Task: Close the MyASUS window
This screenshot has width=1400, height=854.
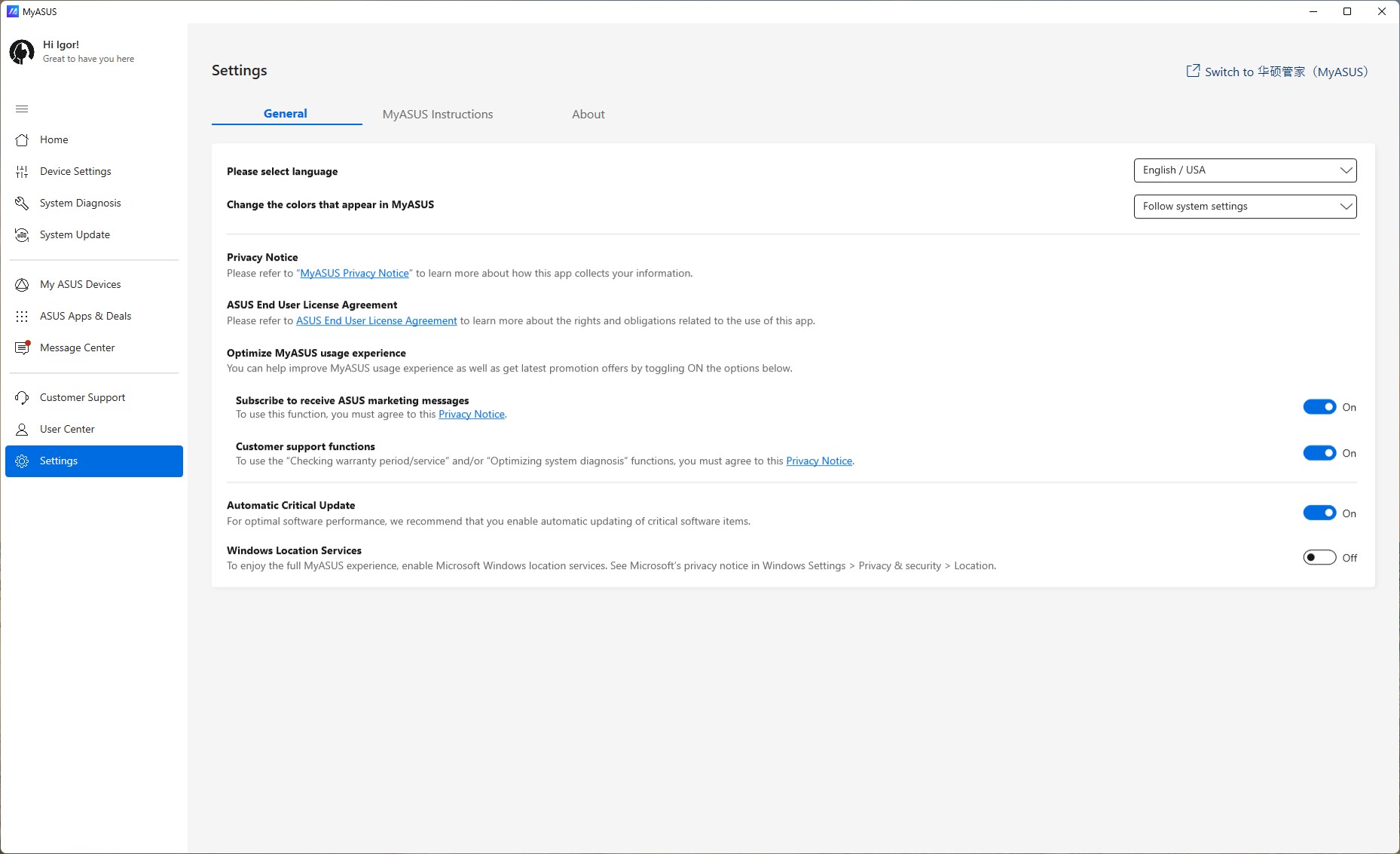Action: pyautogui.click(x=1382, y=11)
